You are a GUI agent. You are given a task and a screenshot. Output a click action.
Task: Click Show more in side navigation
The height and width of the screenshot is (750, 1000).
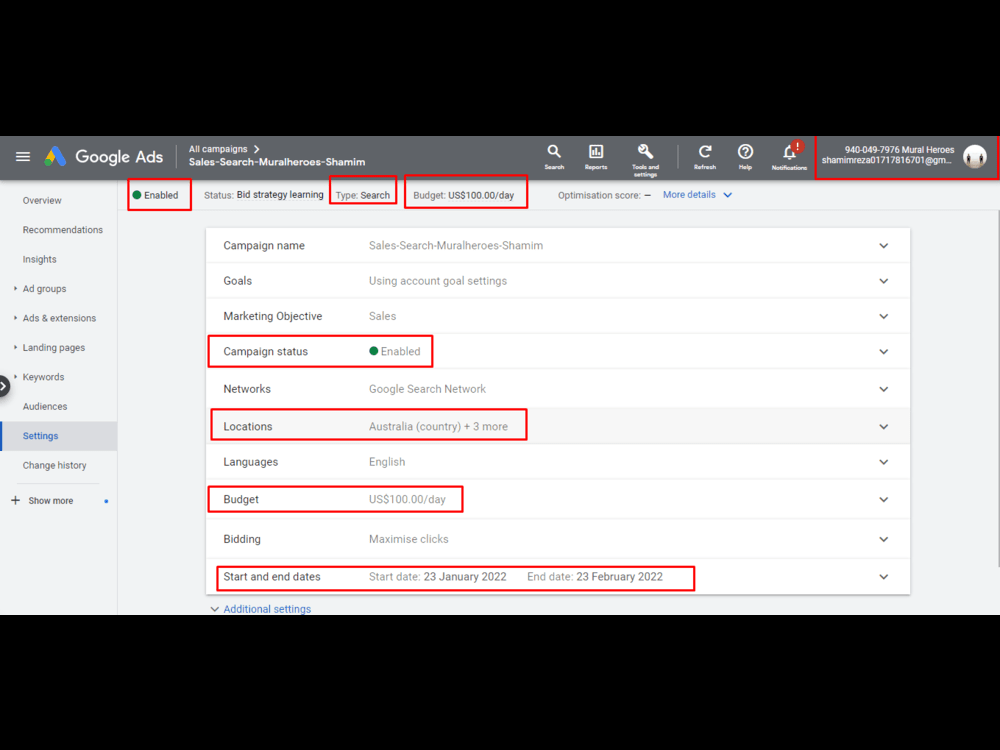(51, 501)
